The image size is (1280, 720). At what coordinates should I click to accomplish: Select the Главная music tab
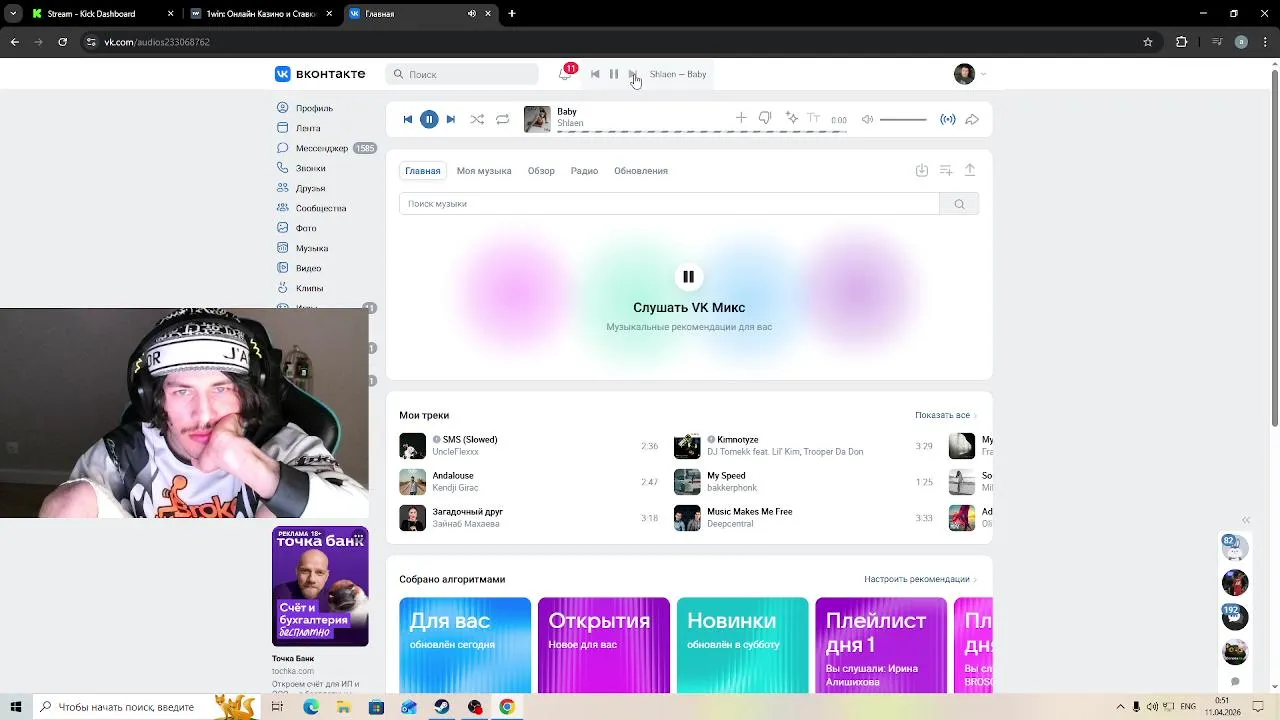(x=423, y=171)
